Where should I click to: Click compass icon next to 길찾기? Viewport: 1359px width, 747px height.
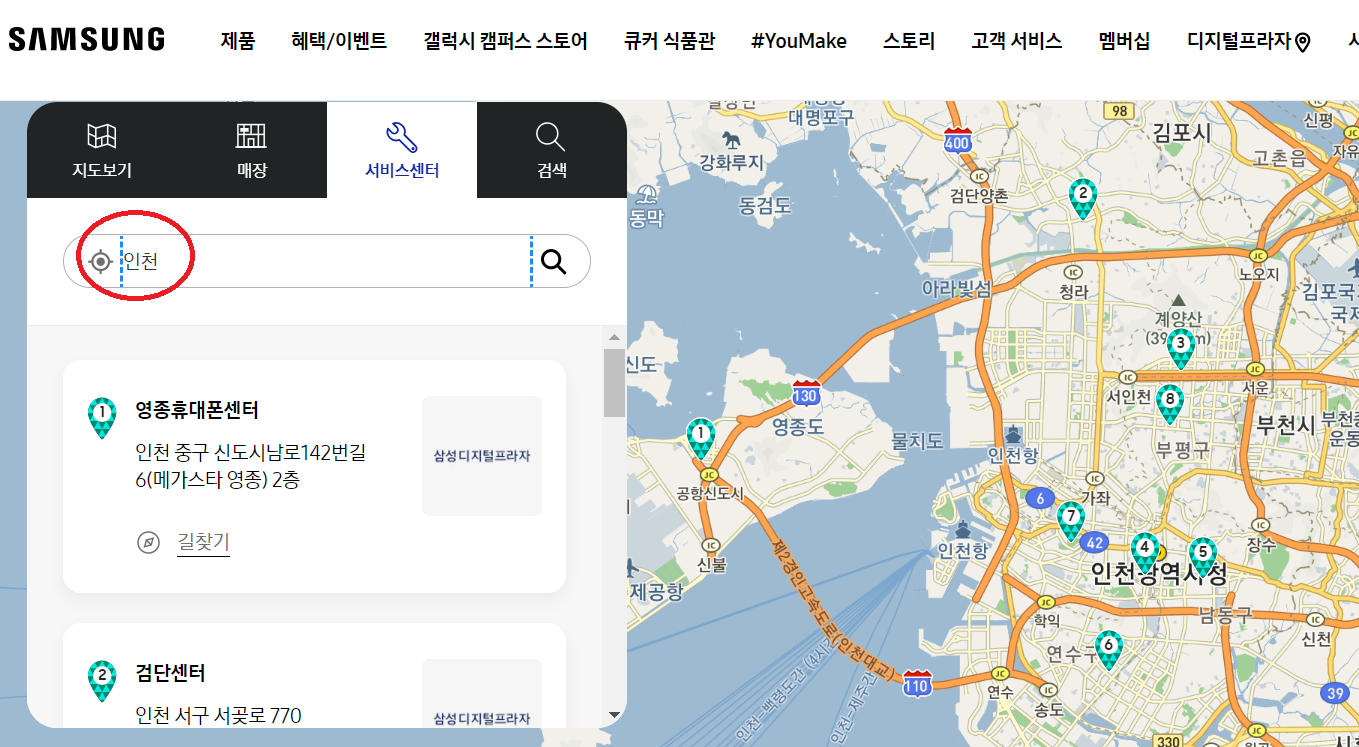pyautogui.click(x=148, y=543)
